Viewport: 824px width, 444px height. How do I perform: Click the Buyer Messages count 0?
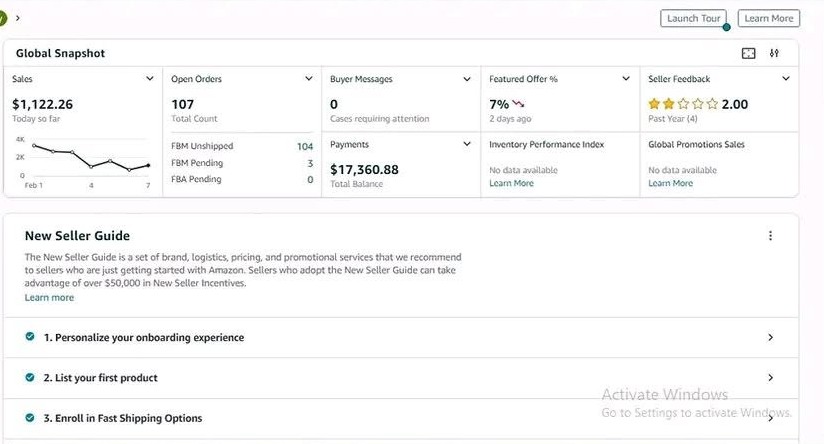coord(334,105)
